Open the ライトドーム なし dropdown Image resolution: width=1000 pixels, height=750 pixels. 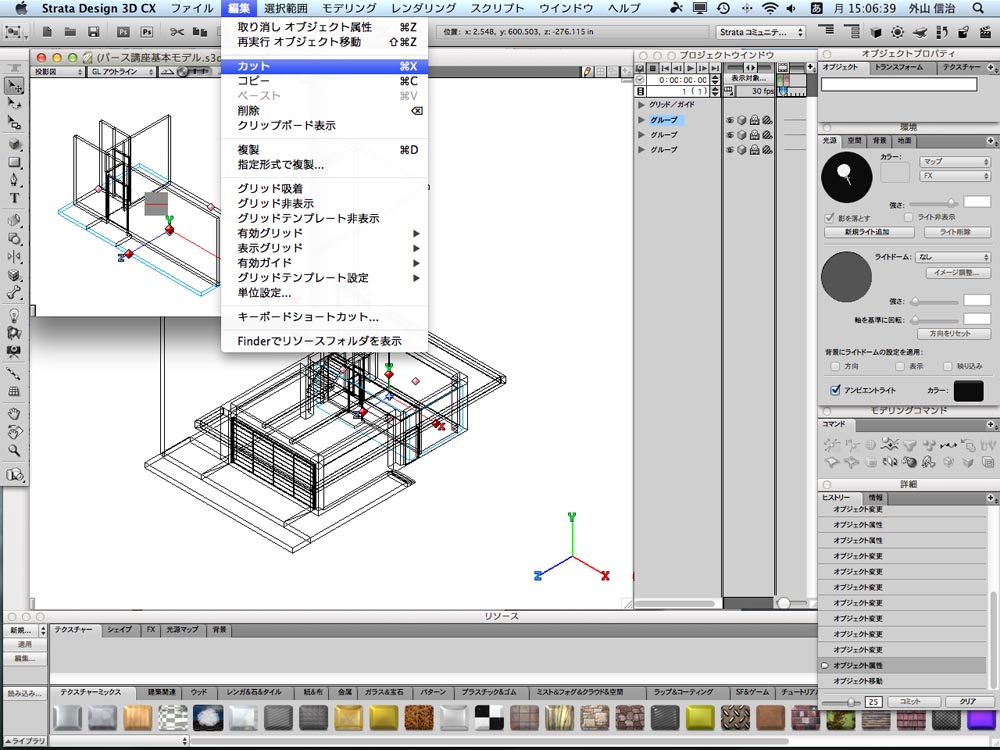click(x=953, y=257)
